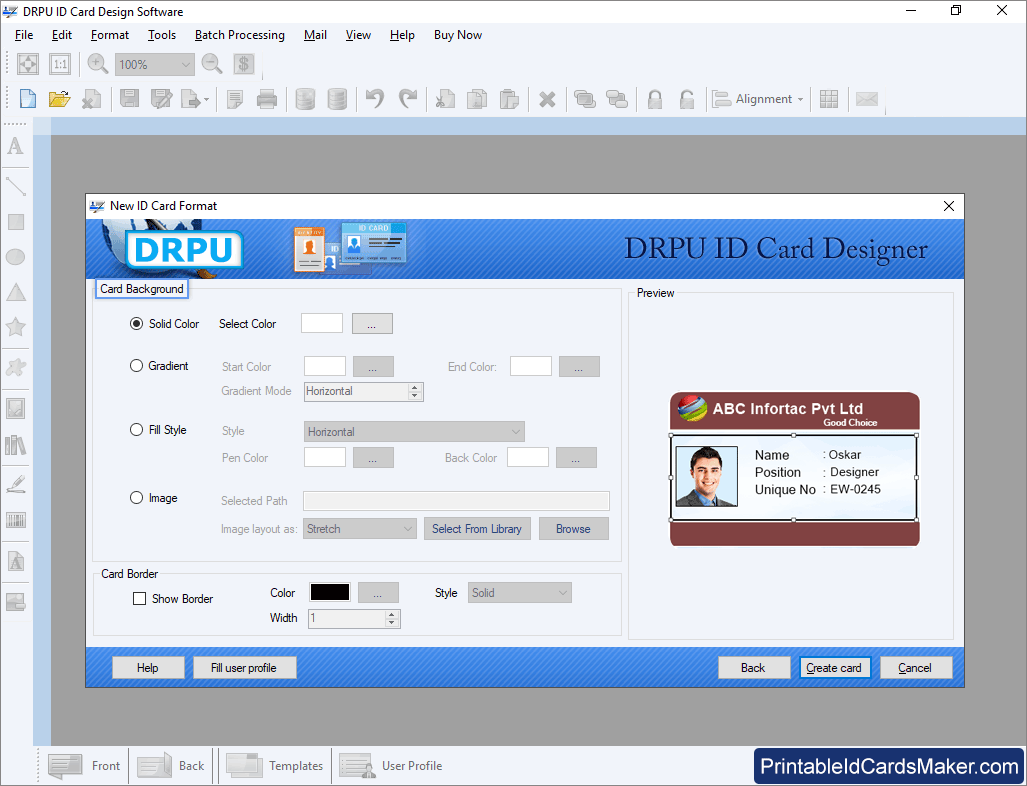Click the Select From Library button
Screen dimensions: 1027x786
[477, 529]
